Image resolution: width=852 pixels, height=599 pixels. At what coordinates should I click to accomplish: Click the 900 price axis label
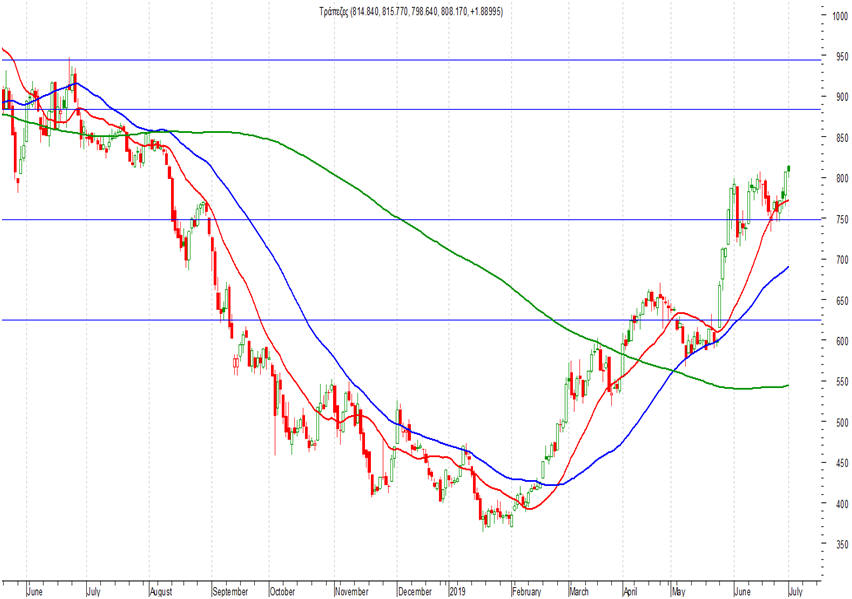pos(841,97)
